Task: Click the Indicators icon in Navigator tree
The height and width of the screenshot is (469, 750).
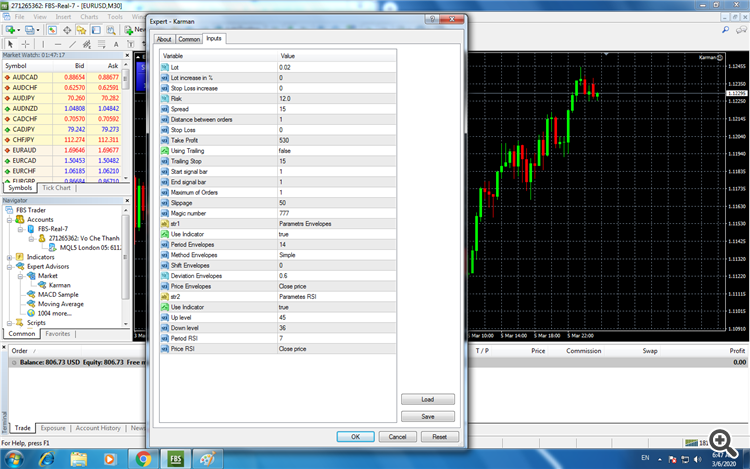Action: (20, 257)
